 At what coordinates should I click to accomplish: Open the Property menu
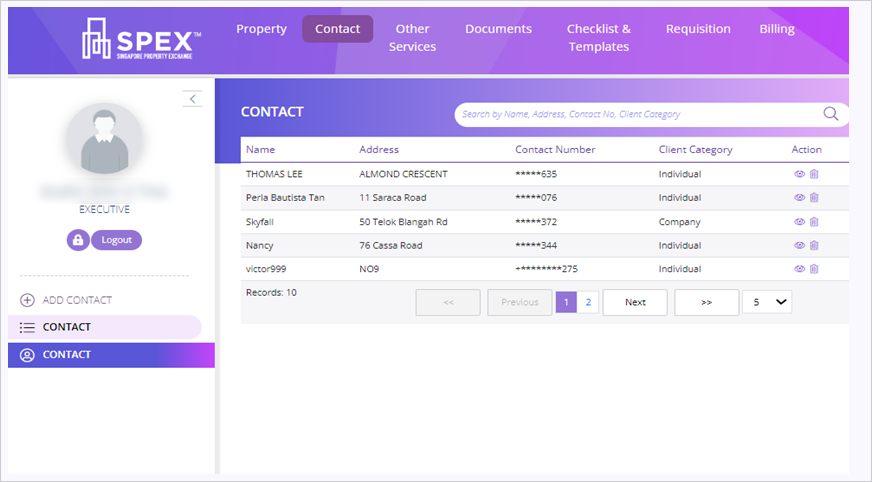(261, 29)
